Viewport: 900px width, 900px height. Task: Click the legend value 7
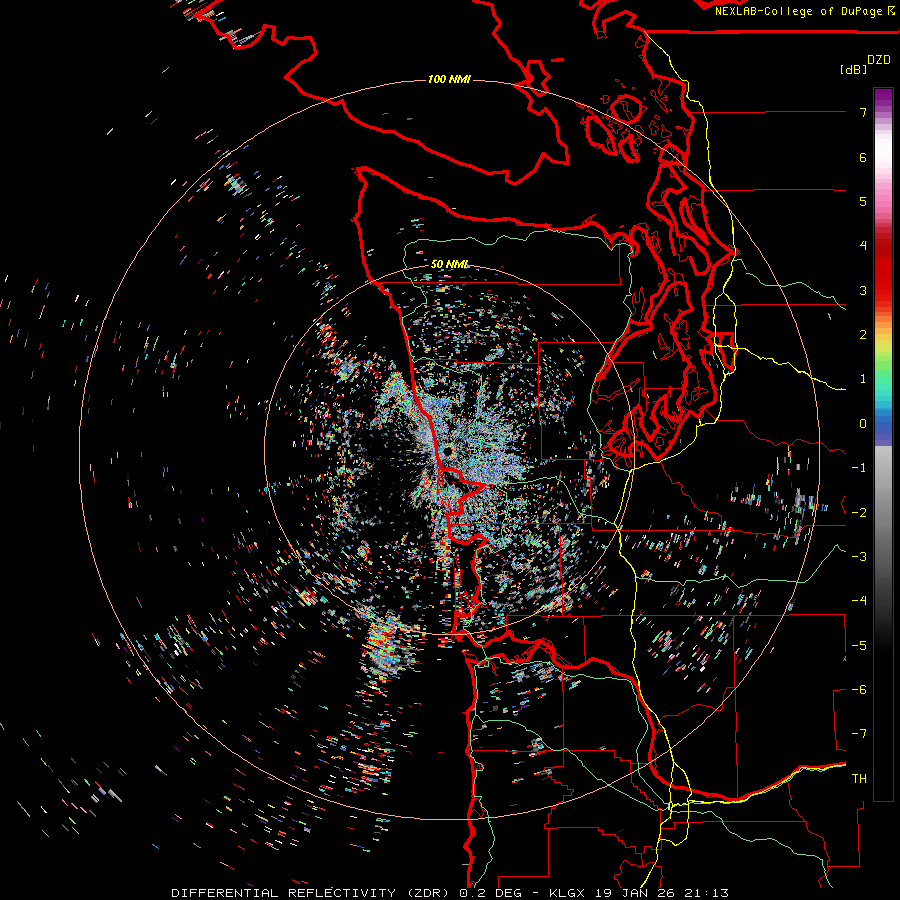[x=863, y=112]
